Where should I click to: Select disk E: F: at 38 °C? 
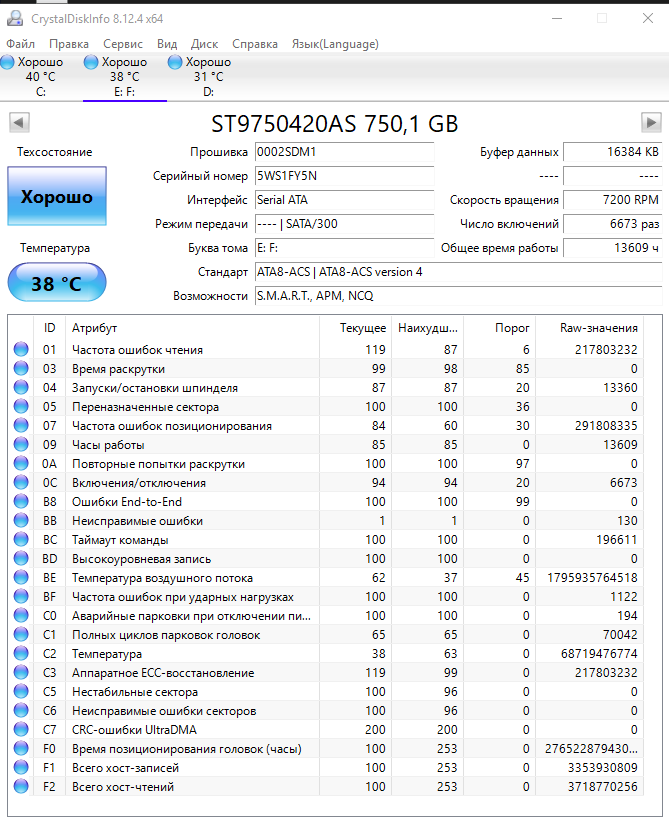(125, 77)
